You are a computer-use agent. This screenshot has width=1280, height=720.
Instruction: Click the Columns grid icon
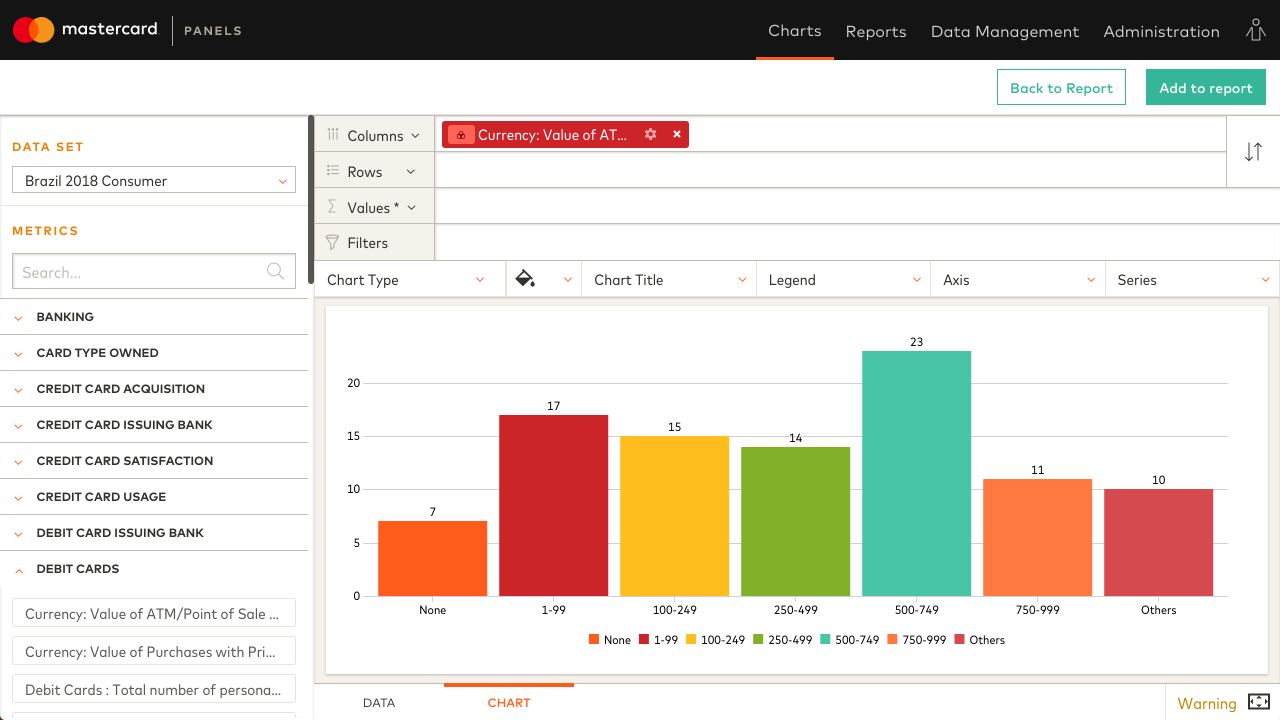coord(331,134)
